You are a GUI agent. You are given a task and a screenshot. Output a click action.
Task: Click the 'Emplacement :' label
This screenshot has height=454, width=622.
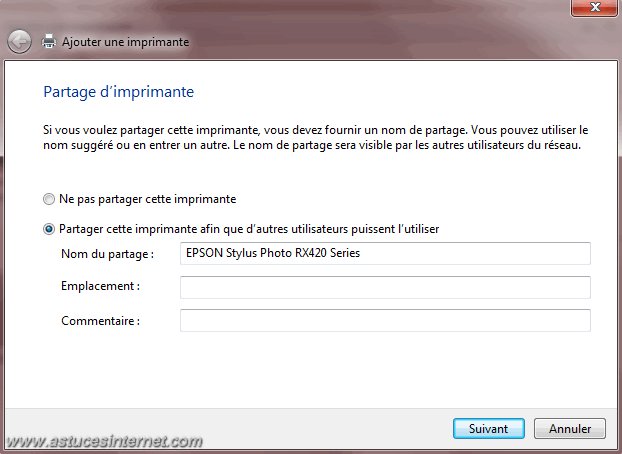coord(100,286)
